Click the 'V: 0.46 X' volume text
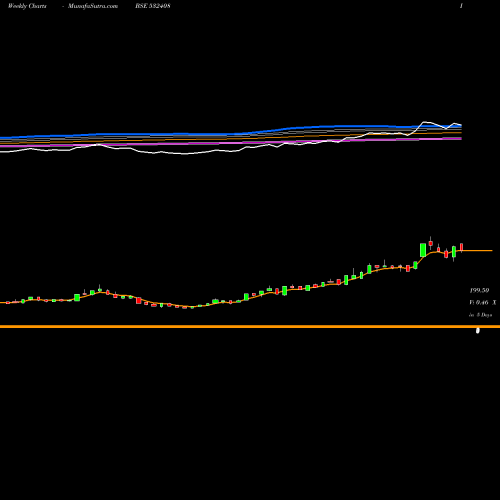The image size is (500, 500). 483,303
